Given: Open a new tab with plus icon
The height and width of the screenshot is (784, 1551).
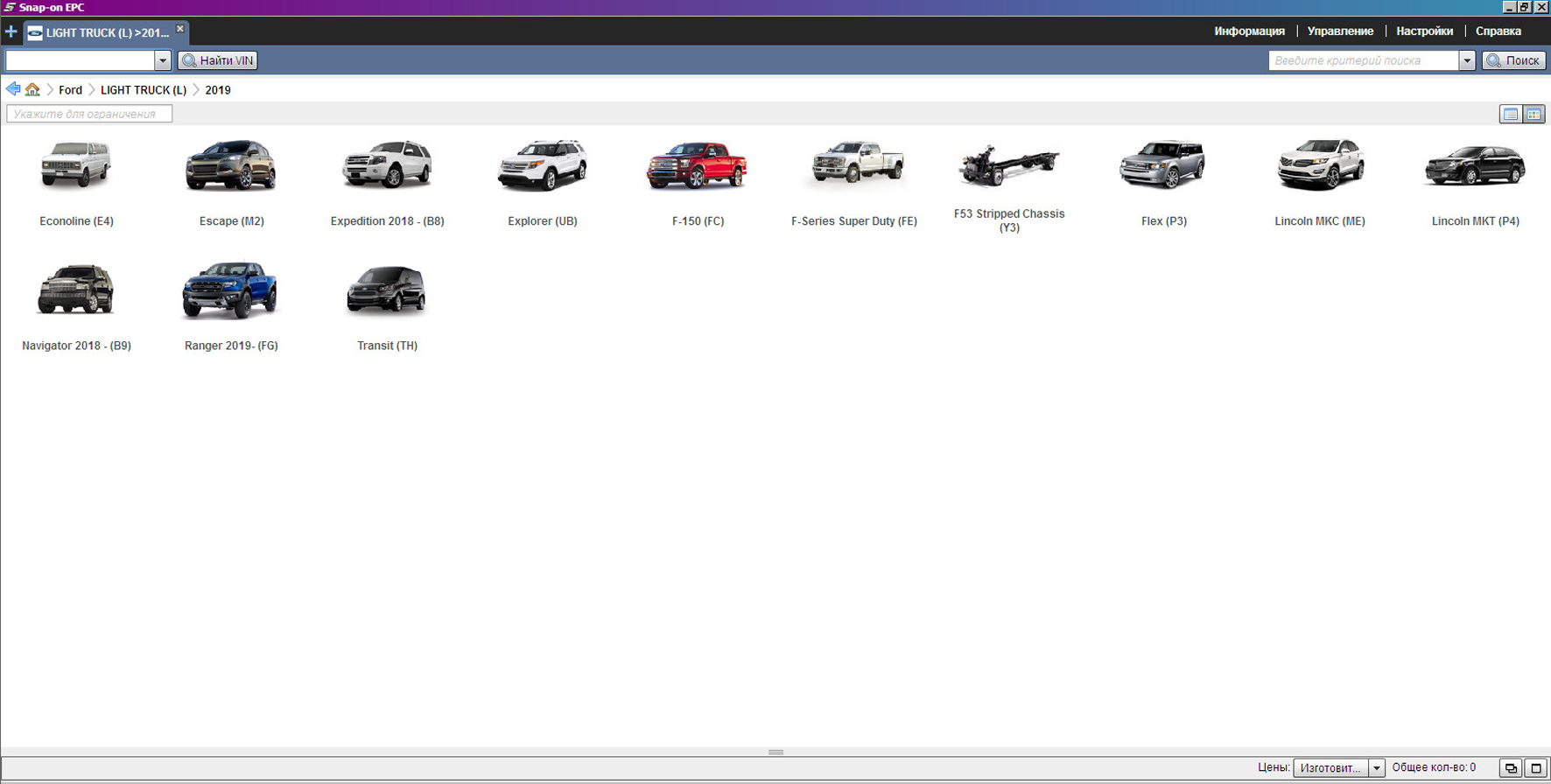Looking at the screenshot, I should [x=11, y=32].
